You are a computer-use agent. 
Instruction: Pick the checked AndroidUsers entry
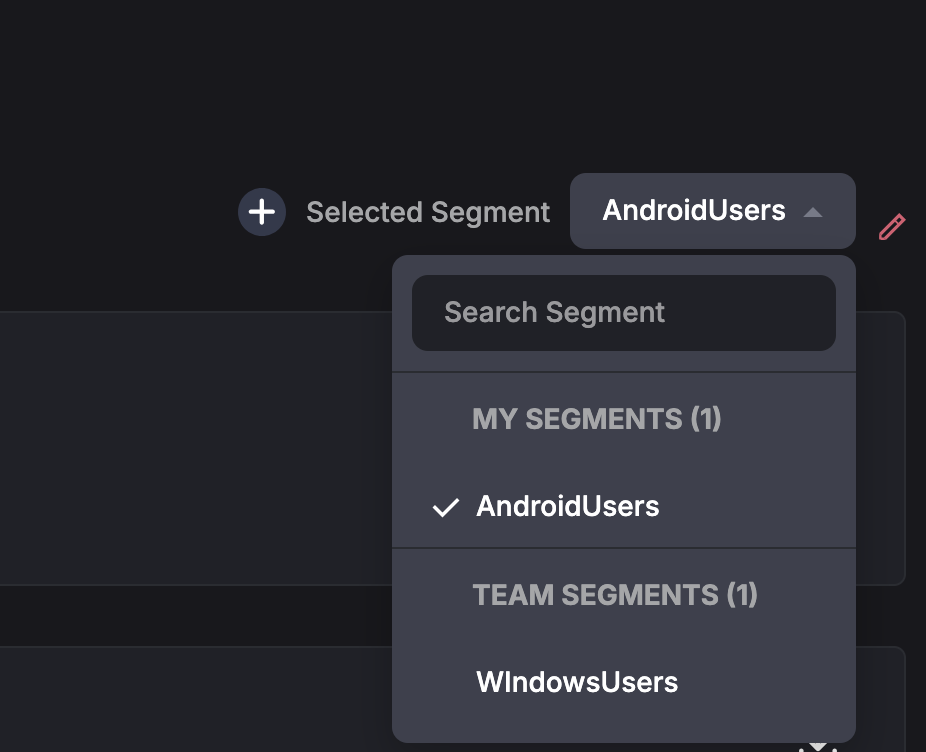[567, 506]
